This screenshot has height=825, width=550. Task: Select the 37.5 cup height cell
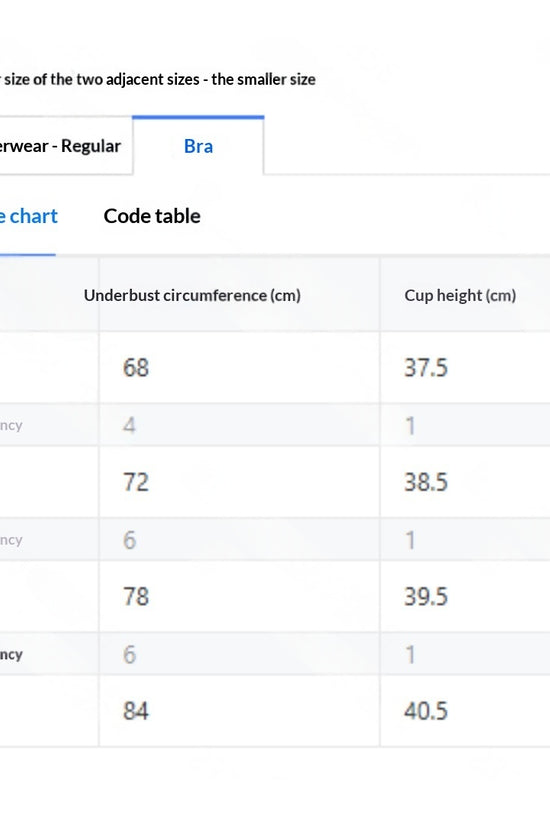465,367
